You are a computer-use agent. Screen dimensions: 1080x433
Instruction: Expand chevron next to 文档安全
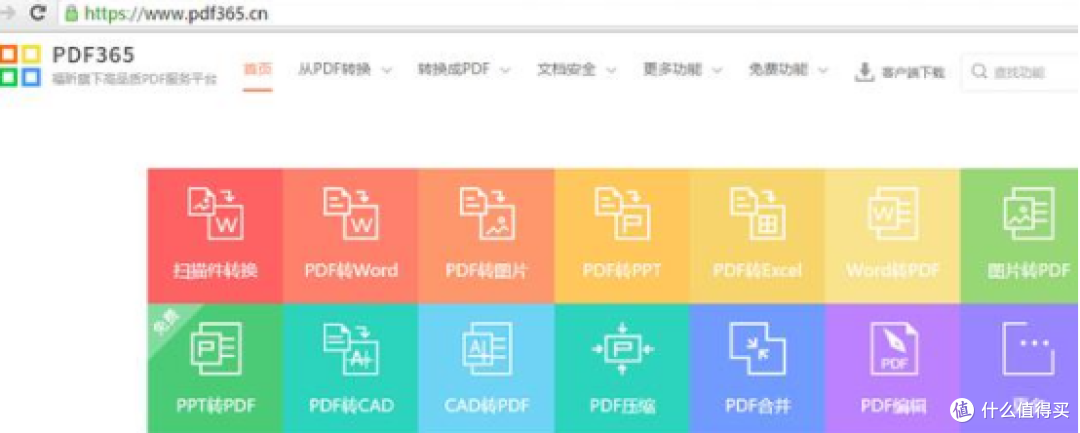[610, 70]
